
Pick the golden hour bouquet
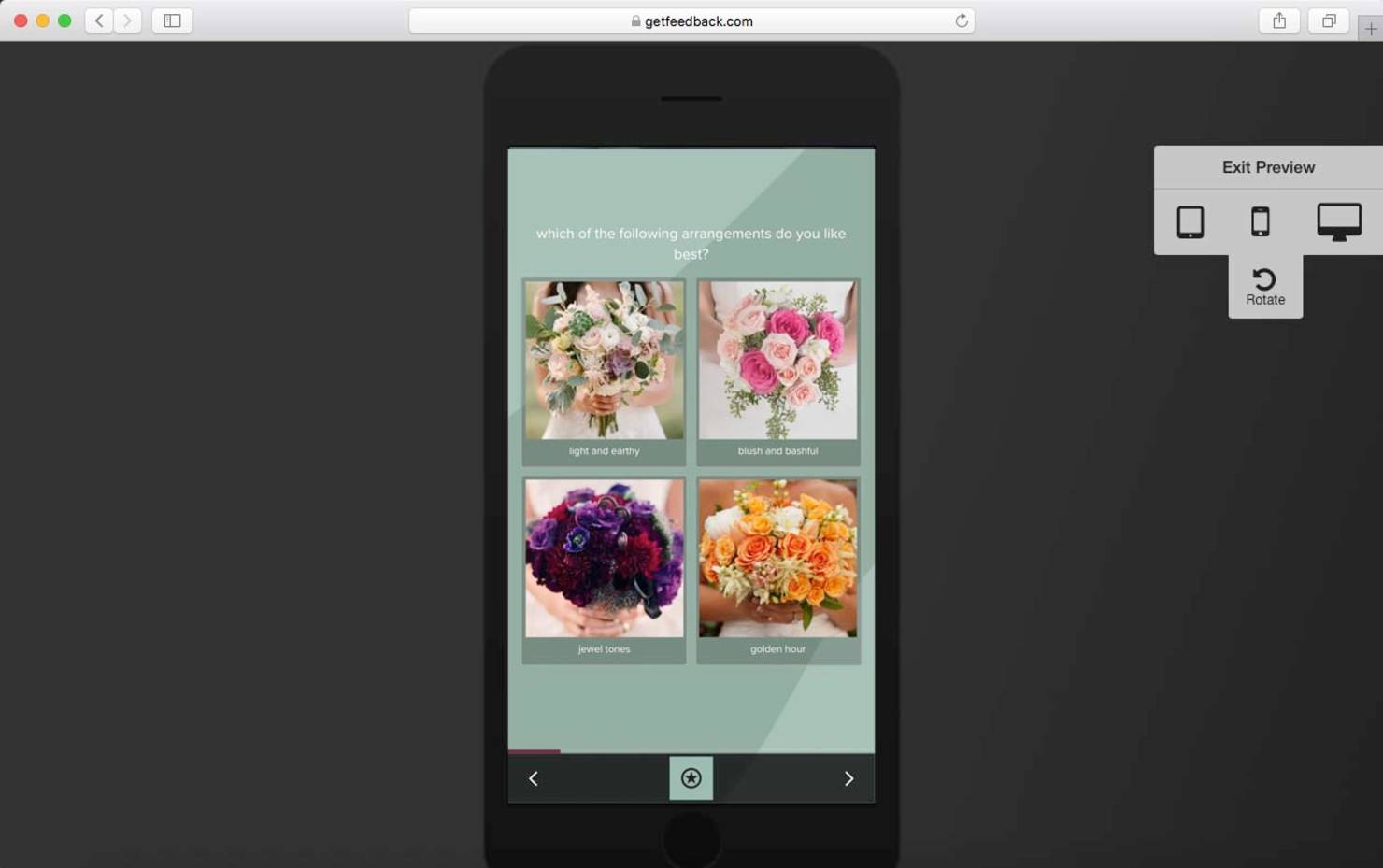tap(777, 570)
